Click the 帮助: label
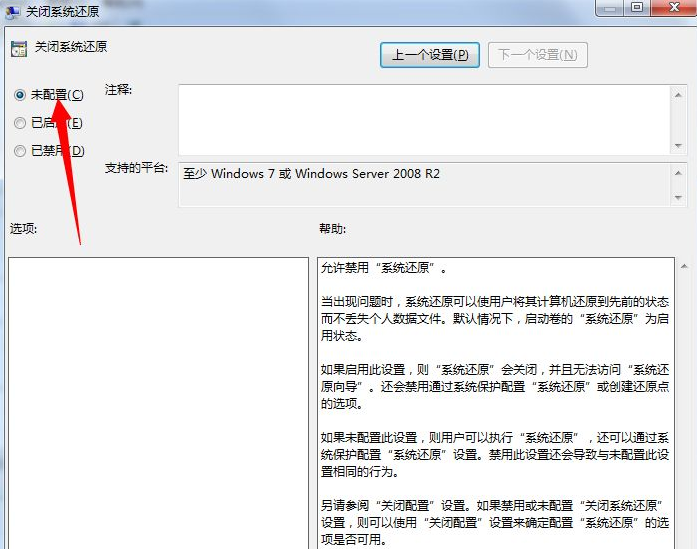 (332, 228)
